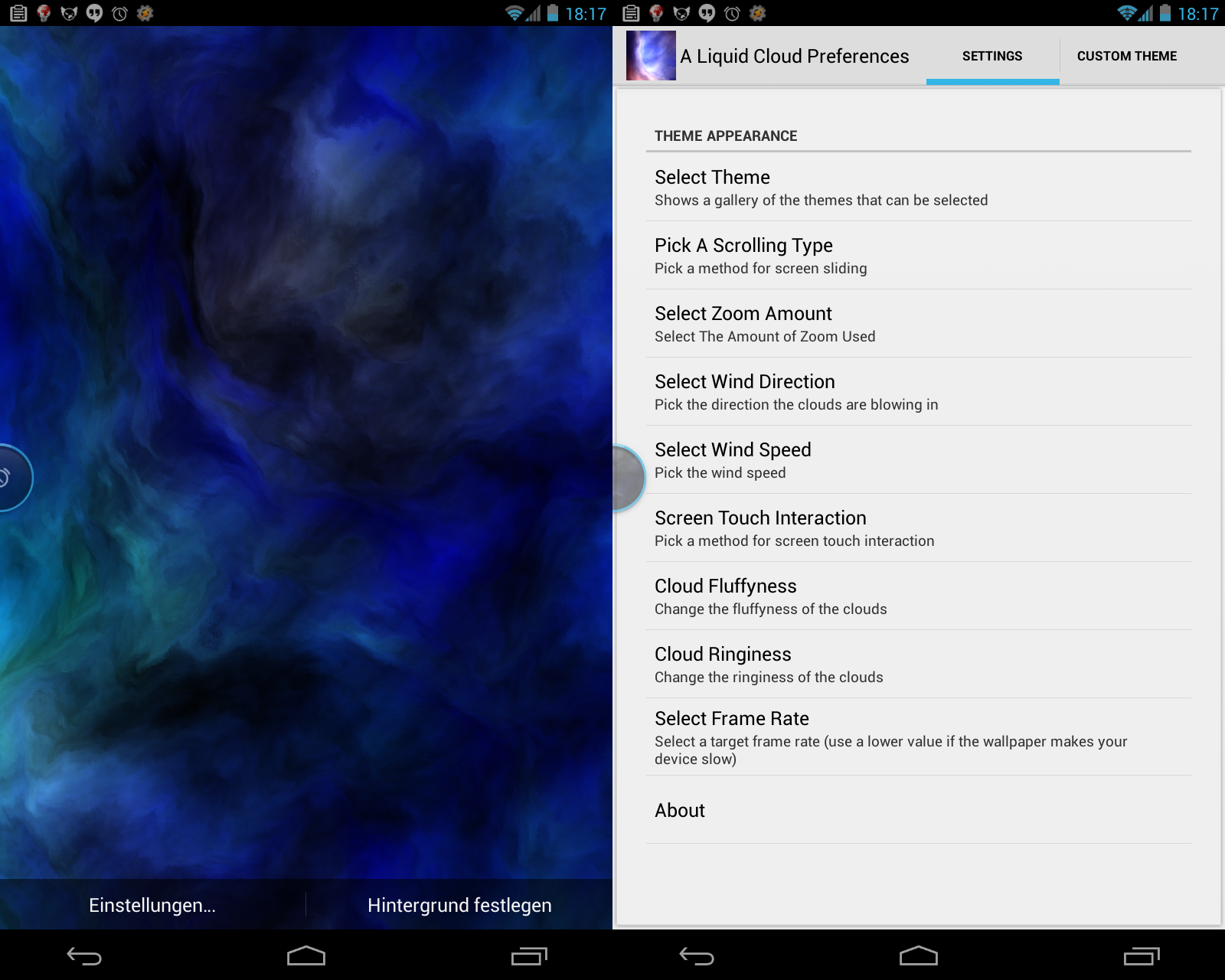Image resolution: width=1225 pixels, height=980 pixels.
Task: Tap Hintergrund festlegen button
Action: tap(459, 905)
